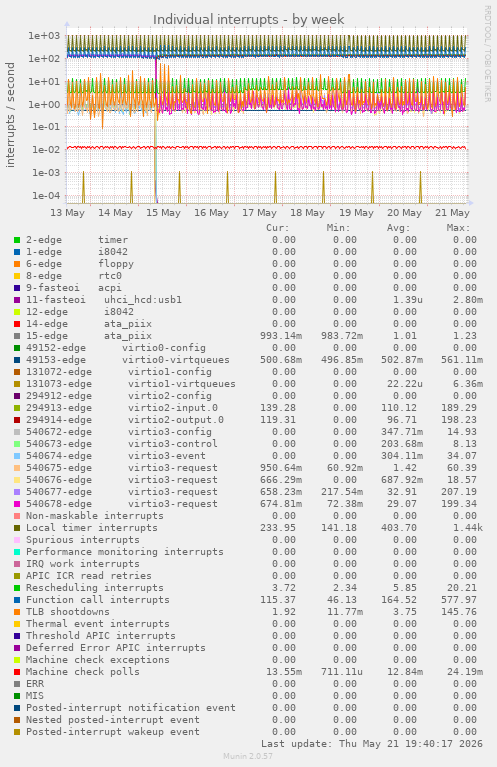Click the Rescheduling interrupts legend label
This screenshot has height=767, width=497.
[95, 588]
